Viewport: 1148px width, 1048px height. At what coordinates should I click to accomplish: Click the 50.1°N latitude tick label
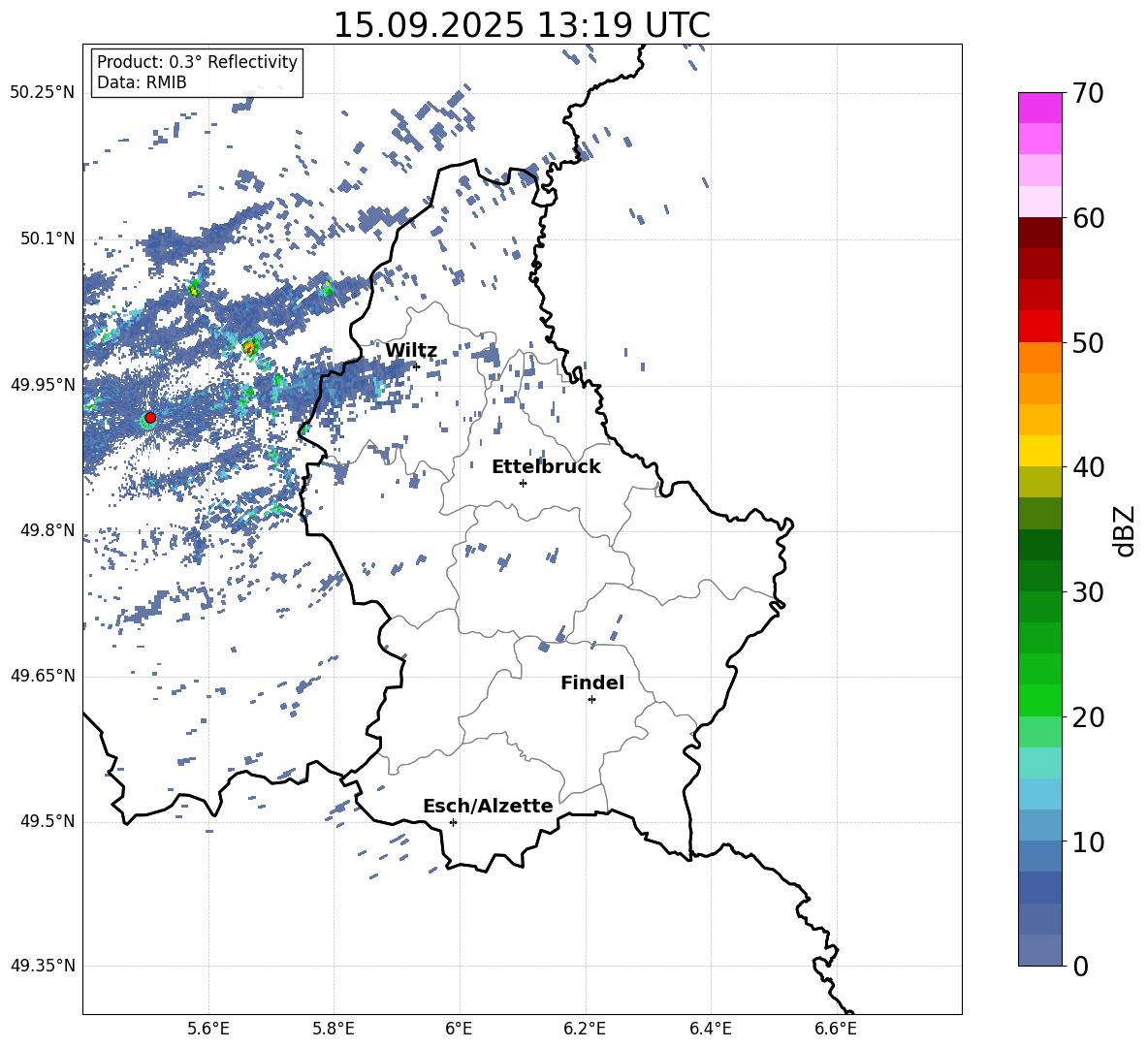47,239
